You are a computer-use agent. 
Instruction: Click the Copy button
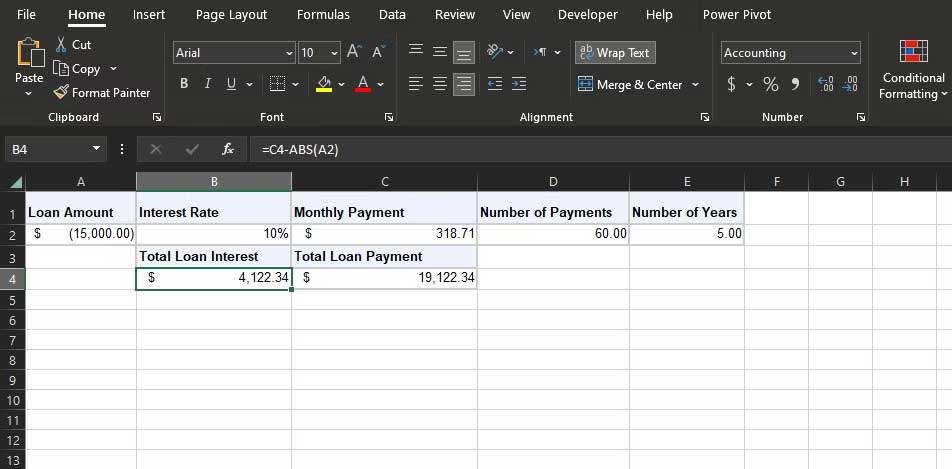(78, 69)
